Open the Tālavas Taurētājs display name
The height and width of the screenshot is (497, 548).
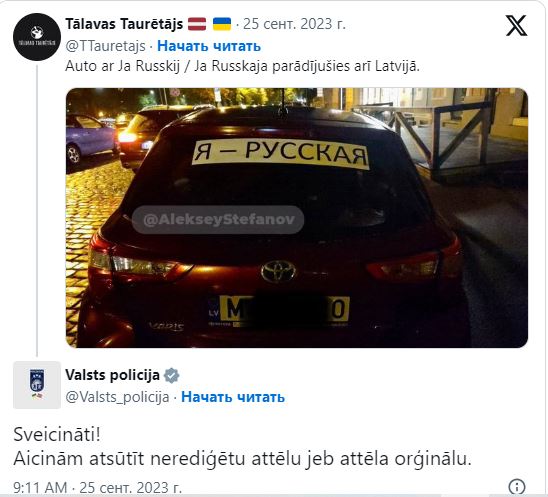[124, 24]
